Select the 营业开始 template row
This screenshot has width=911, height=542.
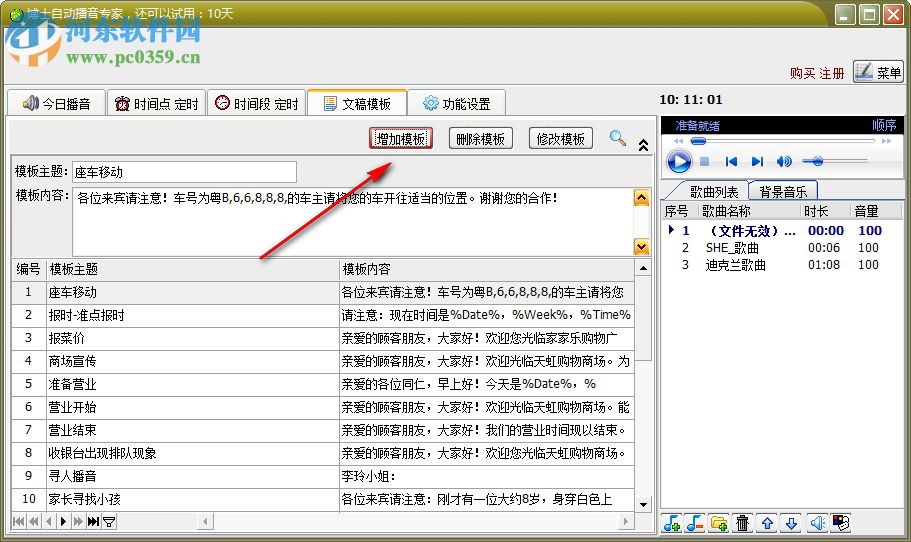tap(323, 407)
